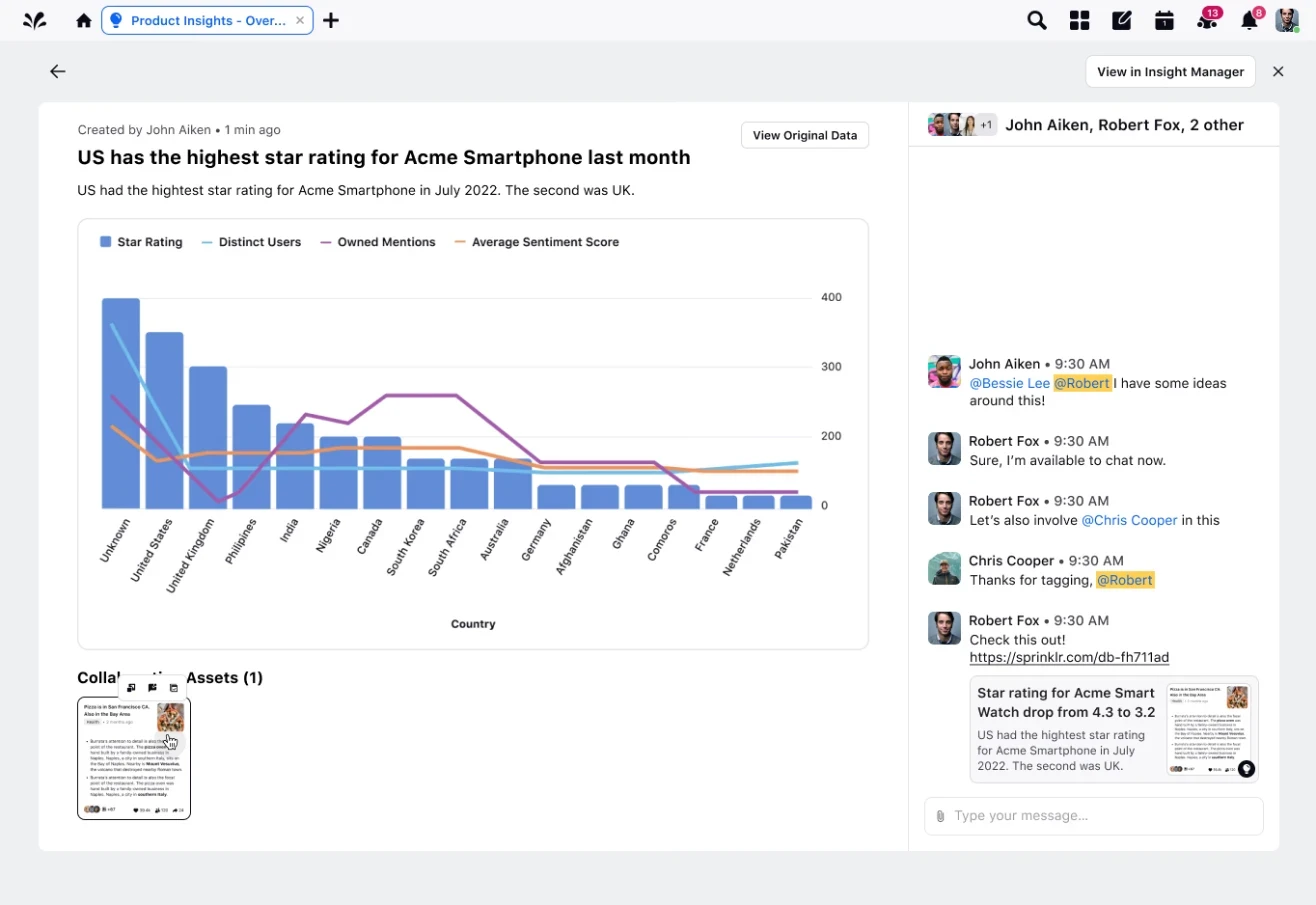Click the @Bessie Lee mention

pyautogui.click(x=1010, y=383)
